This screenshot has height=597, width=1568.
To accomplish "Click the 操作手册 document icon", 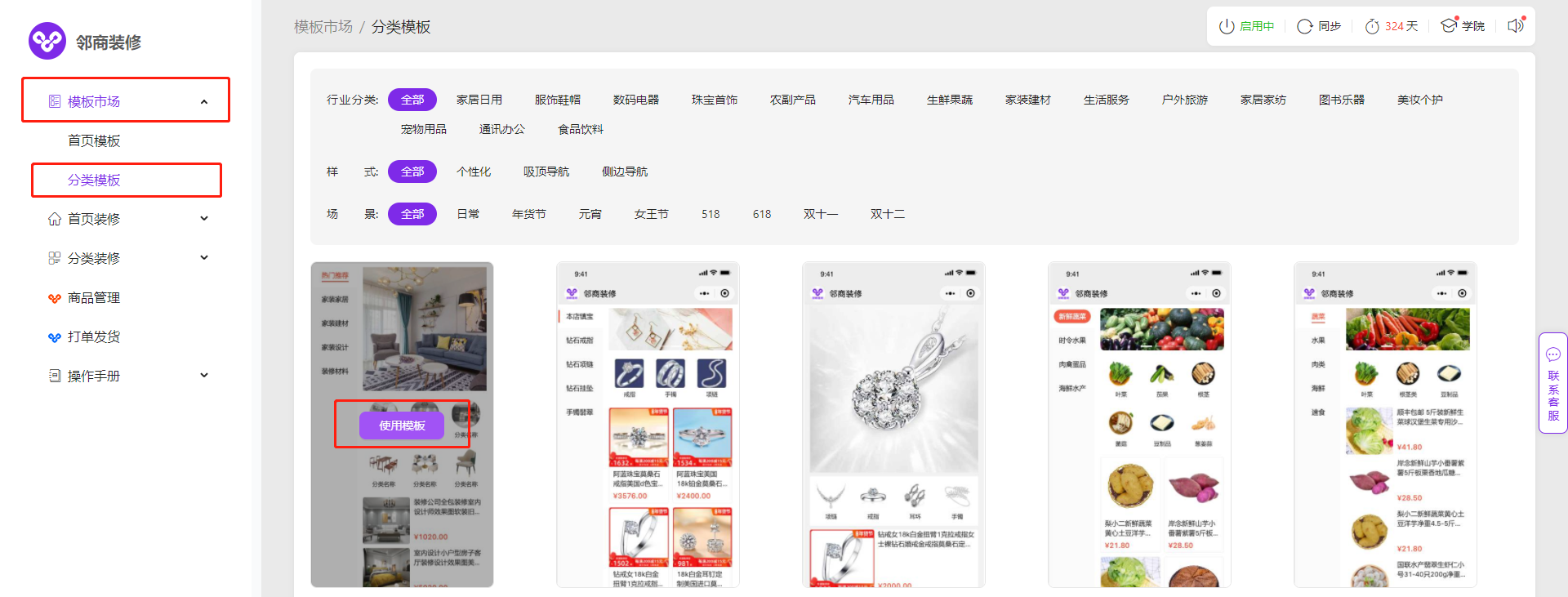I will 55,376.
